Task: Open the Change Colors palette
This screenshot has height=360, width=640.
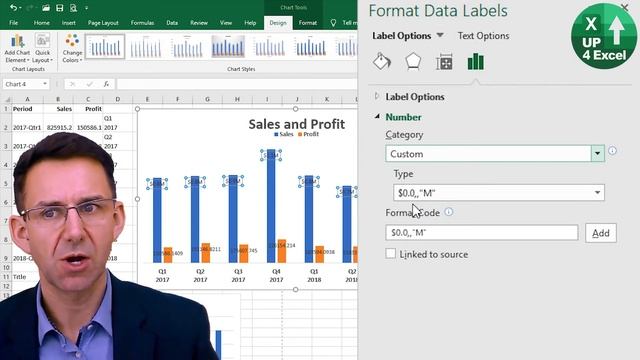Action: point(72,49)
